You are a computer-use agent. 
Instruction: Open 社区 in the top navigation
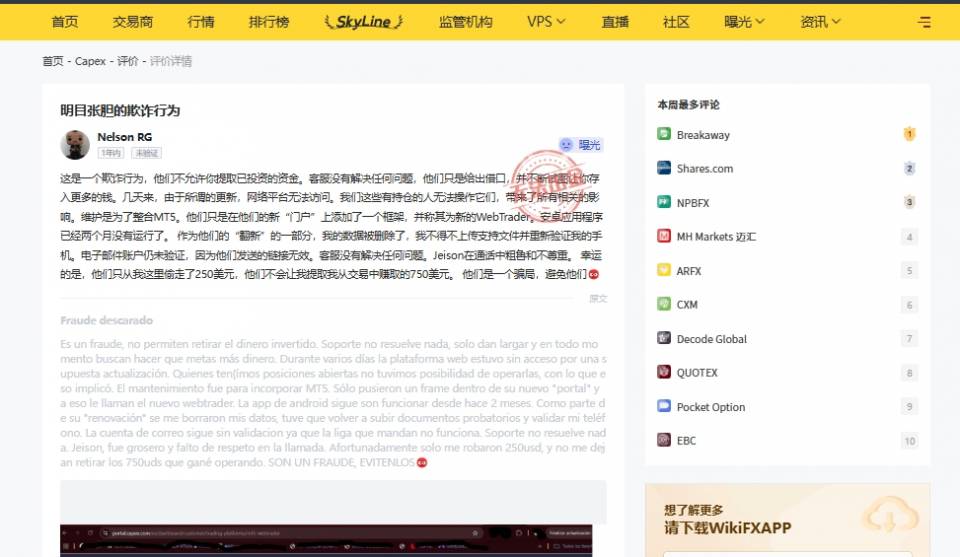(x=677, y=22)
